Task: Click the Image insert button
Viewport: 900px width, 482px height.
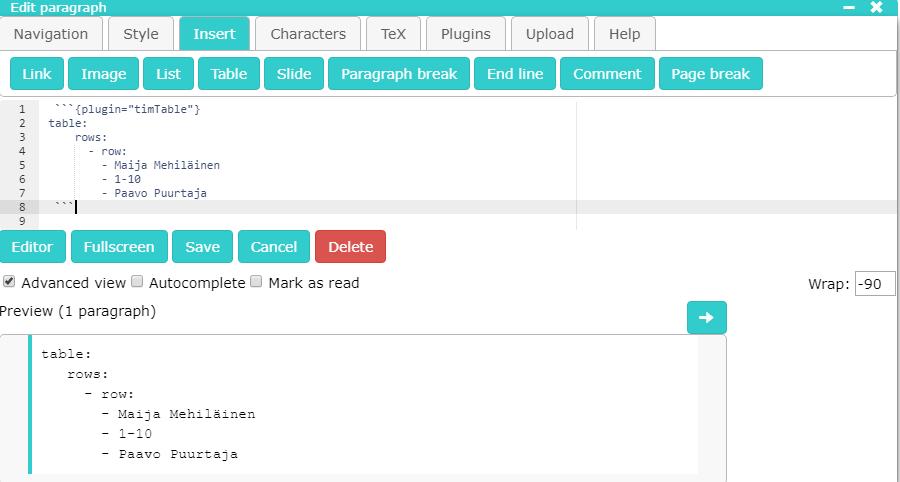Action: [103, 73]
